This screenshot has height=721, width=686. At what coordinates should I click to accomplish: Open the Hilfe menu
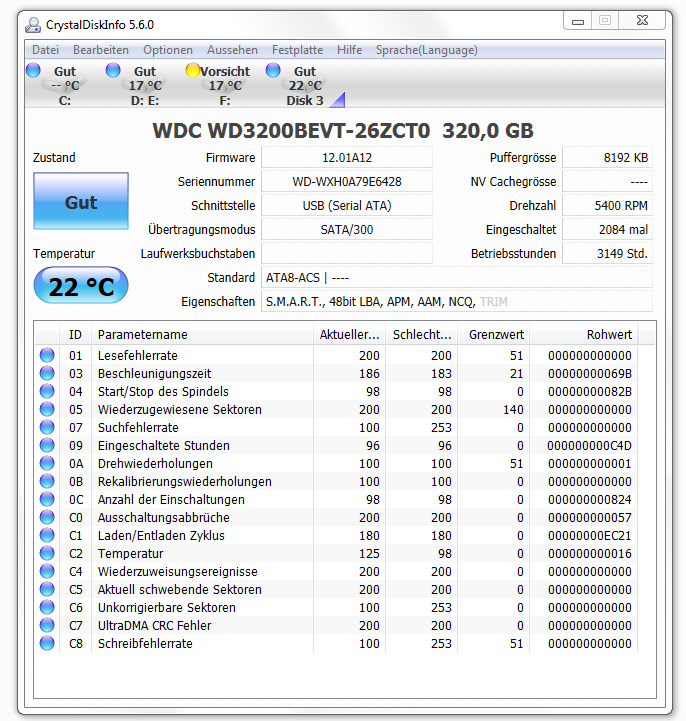point(349,50)
